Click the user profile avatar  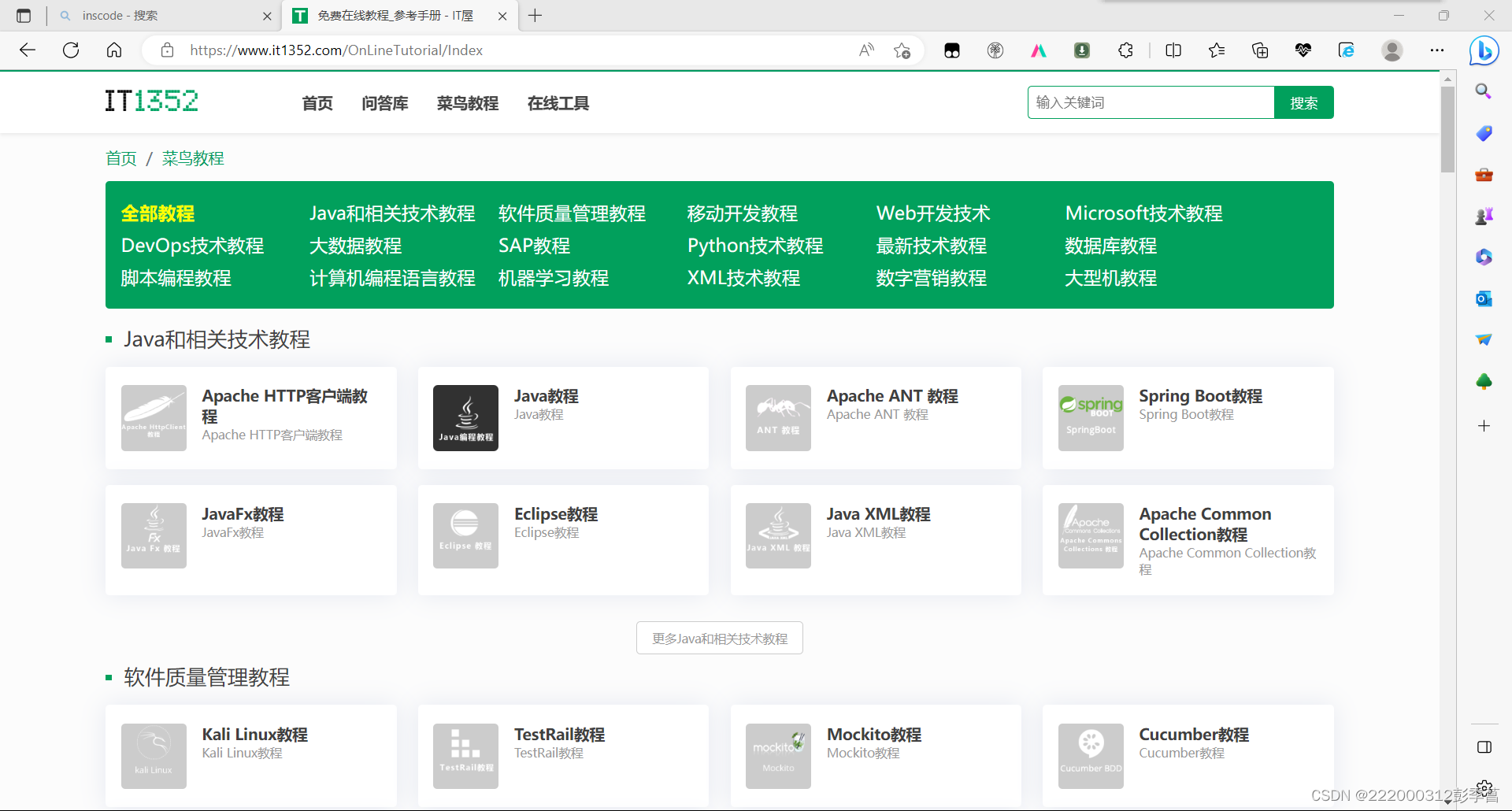click(x=1392, y=50)
